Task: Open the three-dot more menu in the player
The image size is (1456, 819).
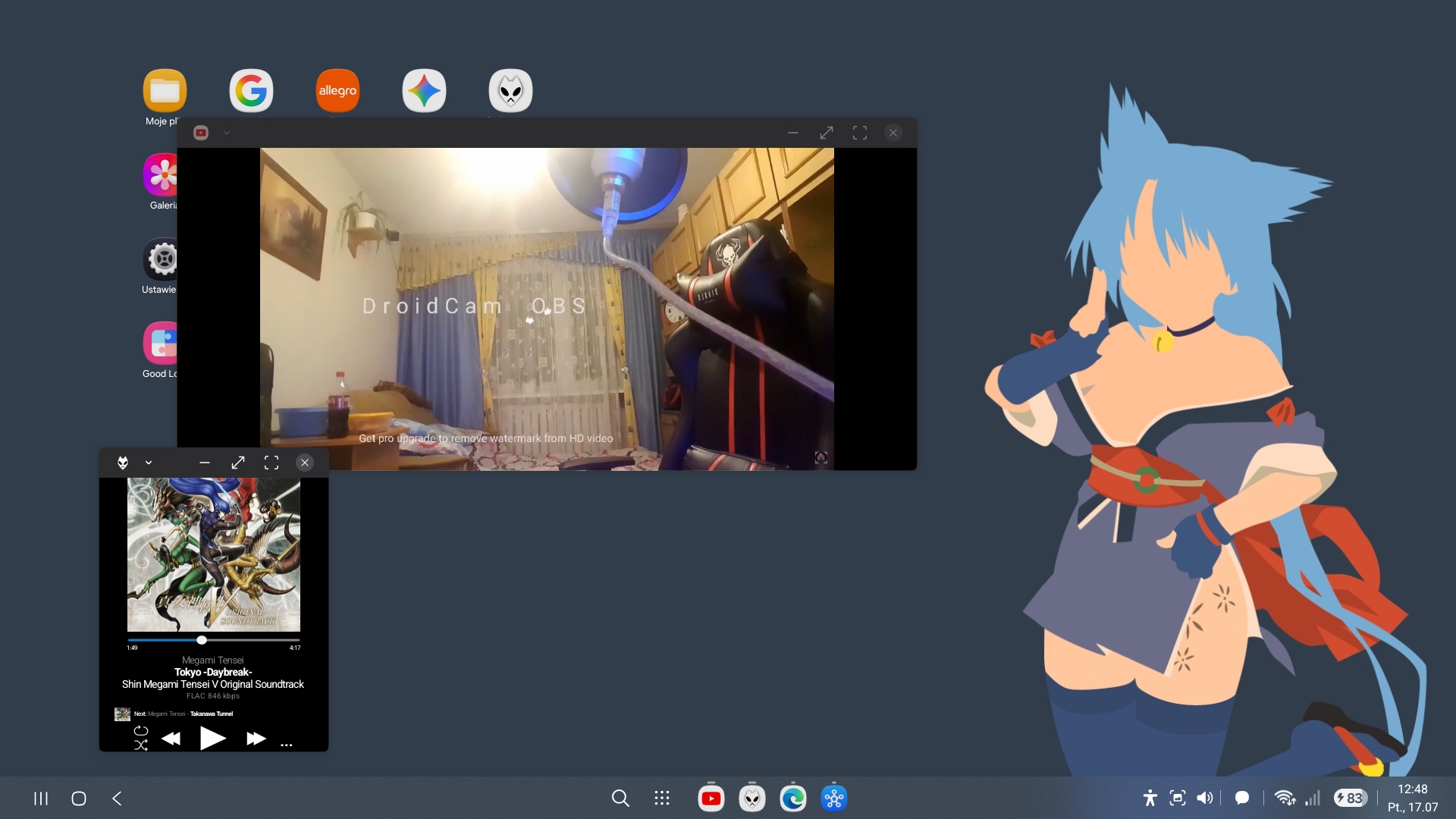Action: pos(286,745)
